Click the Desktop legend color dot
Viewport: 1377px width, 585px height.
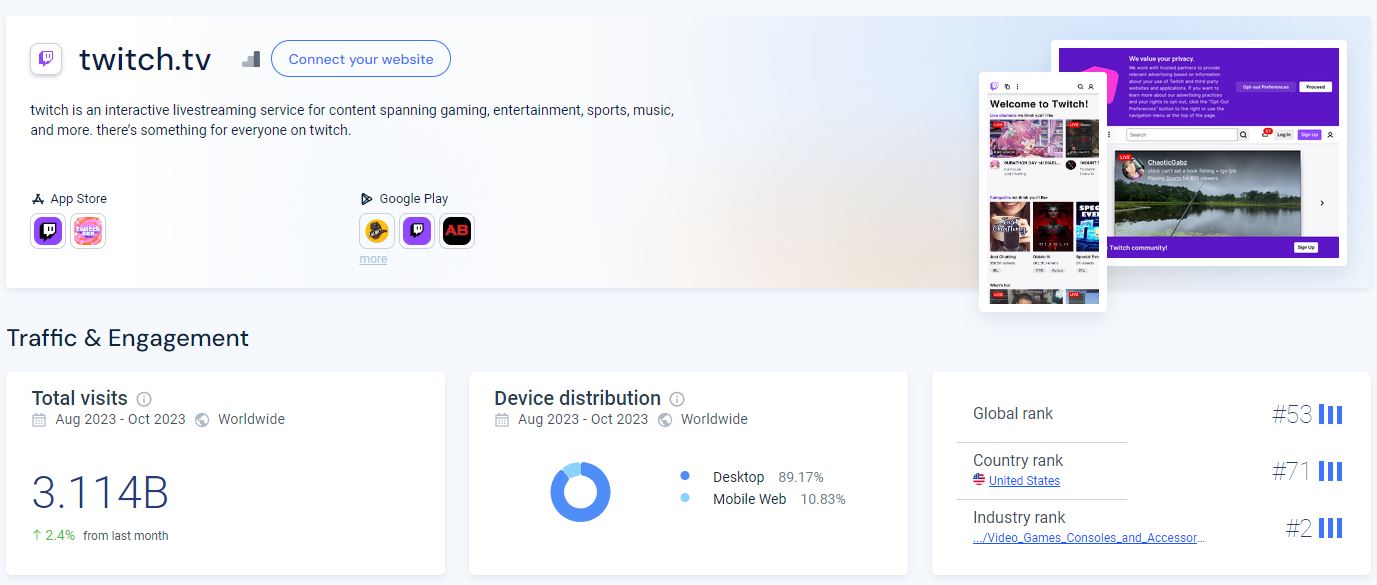[685, 477]
